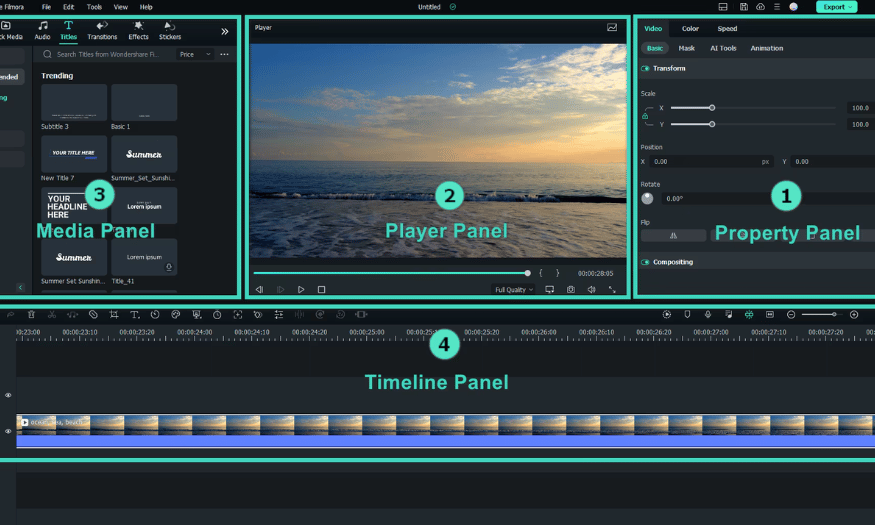The height and width of the screenshot is (525, 875).
Task: Toggle the Transform section switch
Action: 645,68
